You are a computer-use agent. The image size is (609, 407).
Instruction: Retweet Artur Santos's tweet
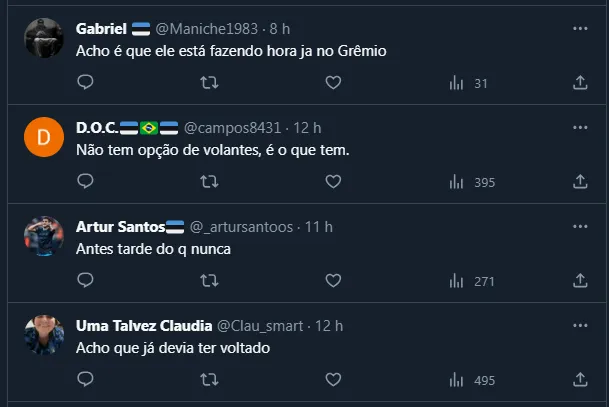(x=210, y=281)
